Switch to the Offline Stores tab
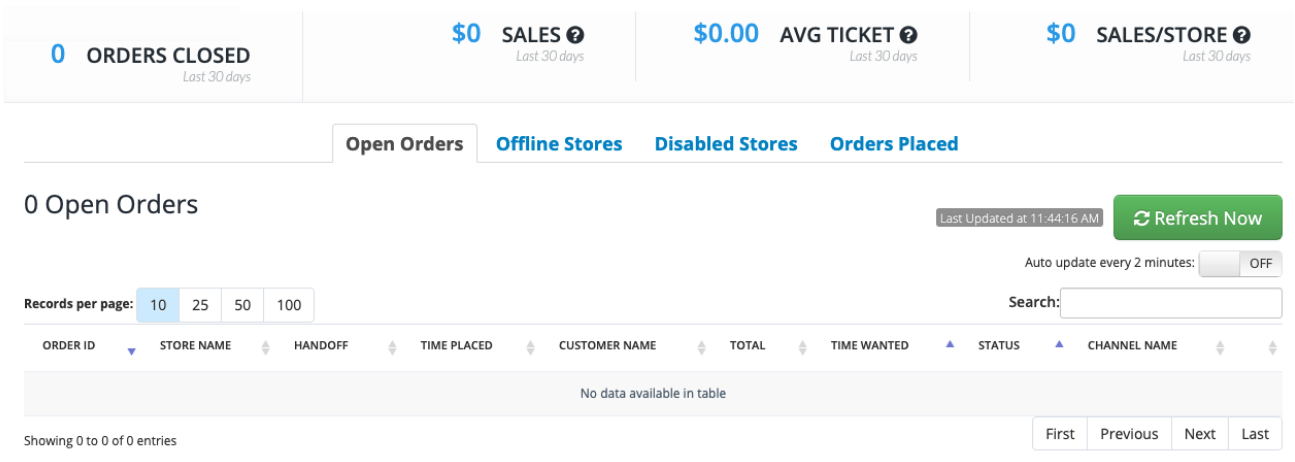 pyautogui.click(x=559, y=144)
